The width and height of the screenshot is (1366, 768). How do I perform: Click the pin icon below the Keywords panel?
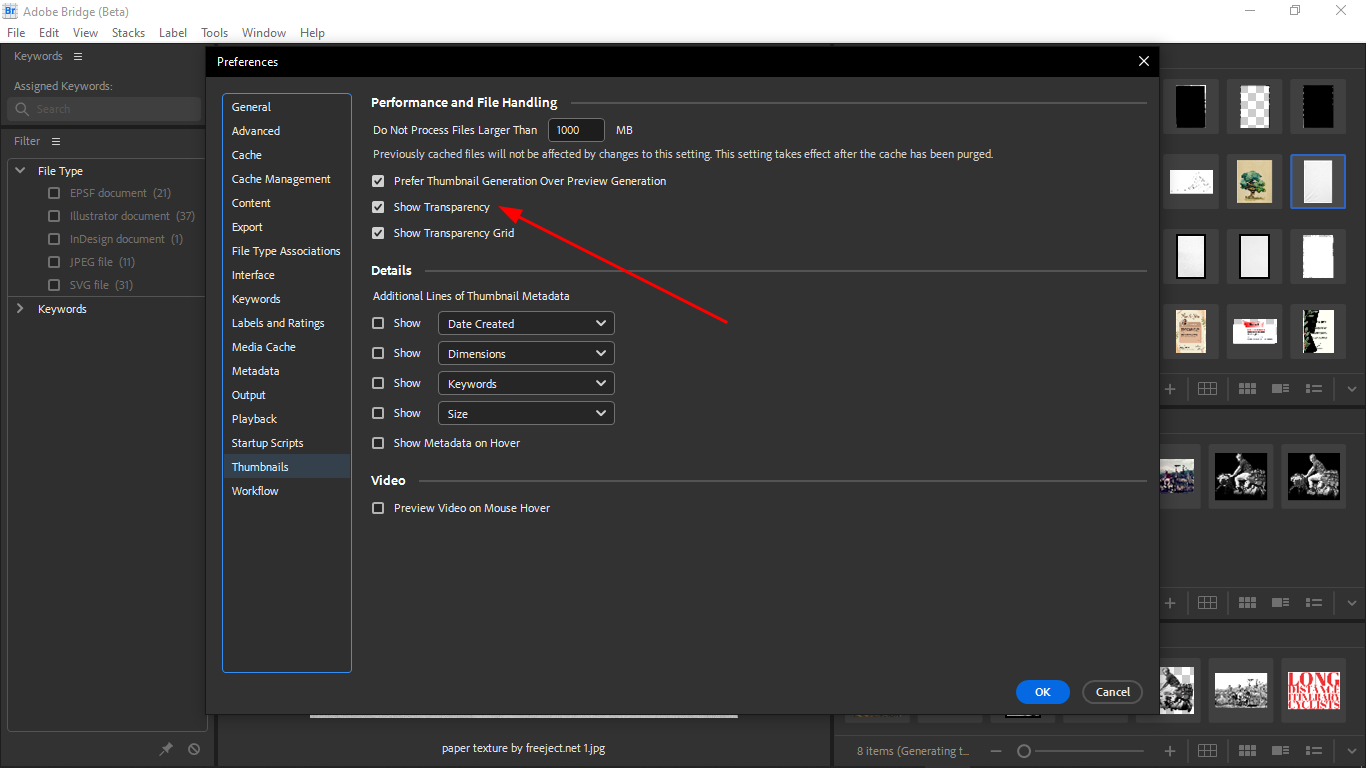pyautogui.click(x=166, y=748)
